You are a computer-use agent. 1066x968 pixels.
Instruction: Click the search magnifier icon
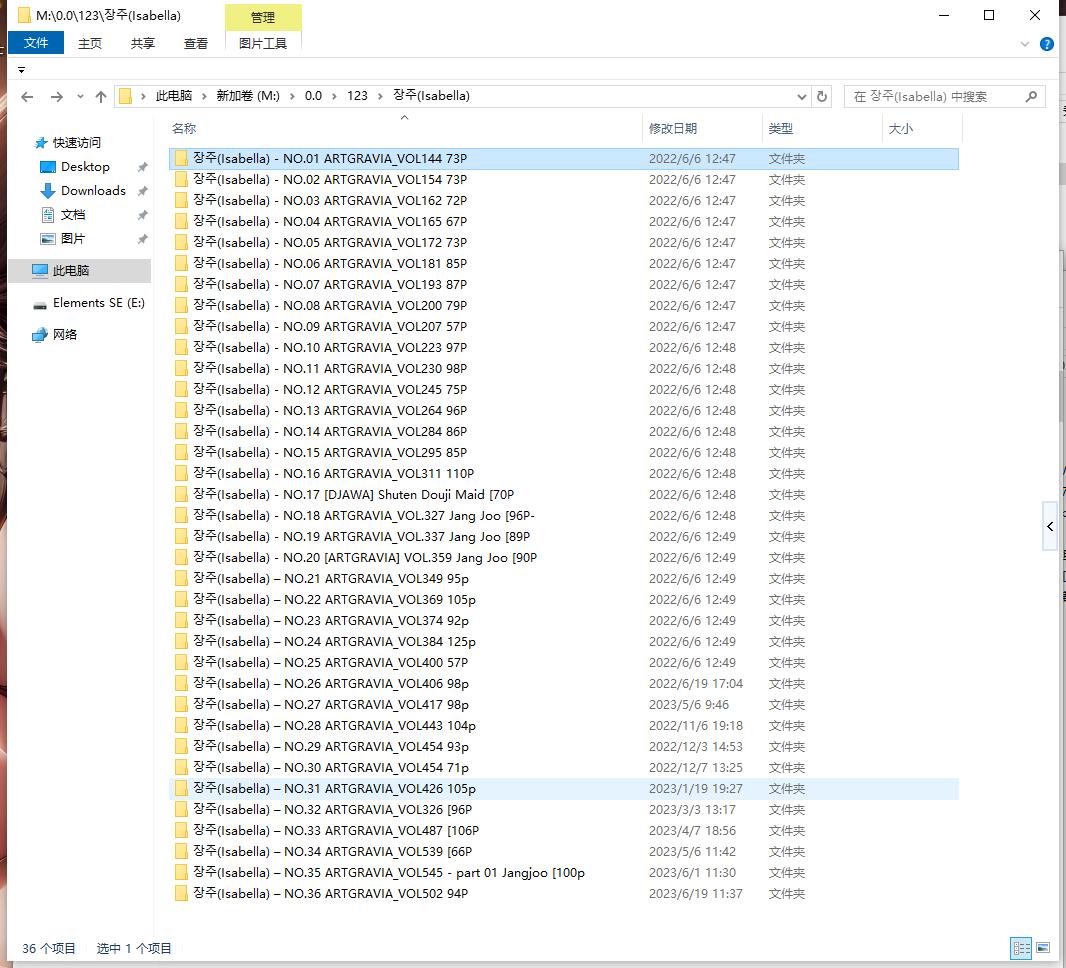pyautogui.click(x=1032, y=97)
